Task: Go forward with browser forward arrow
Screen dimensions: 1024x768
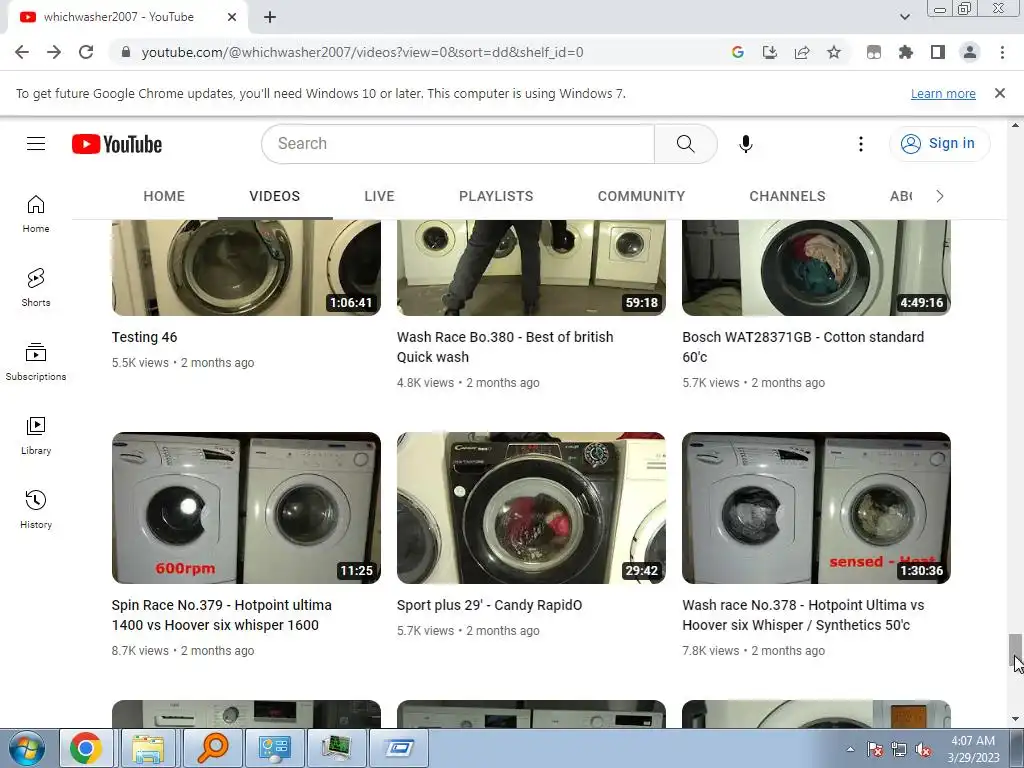Action: (54, 52)
